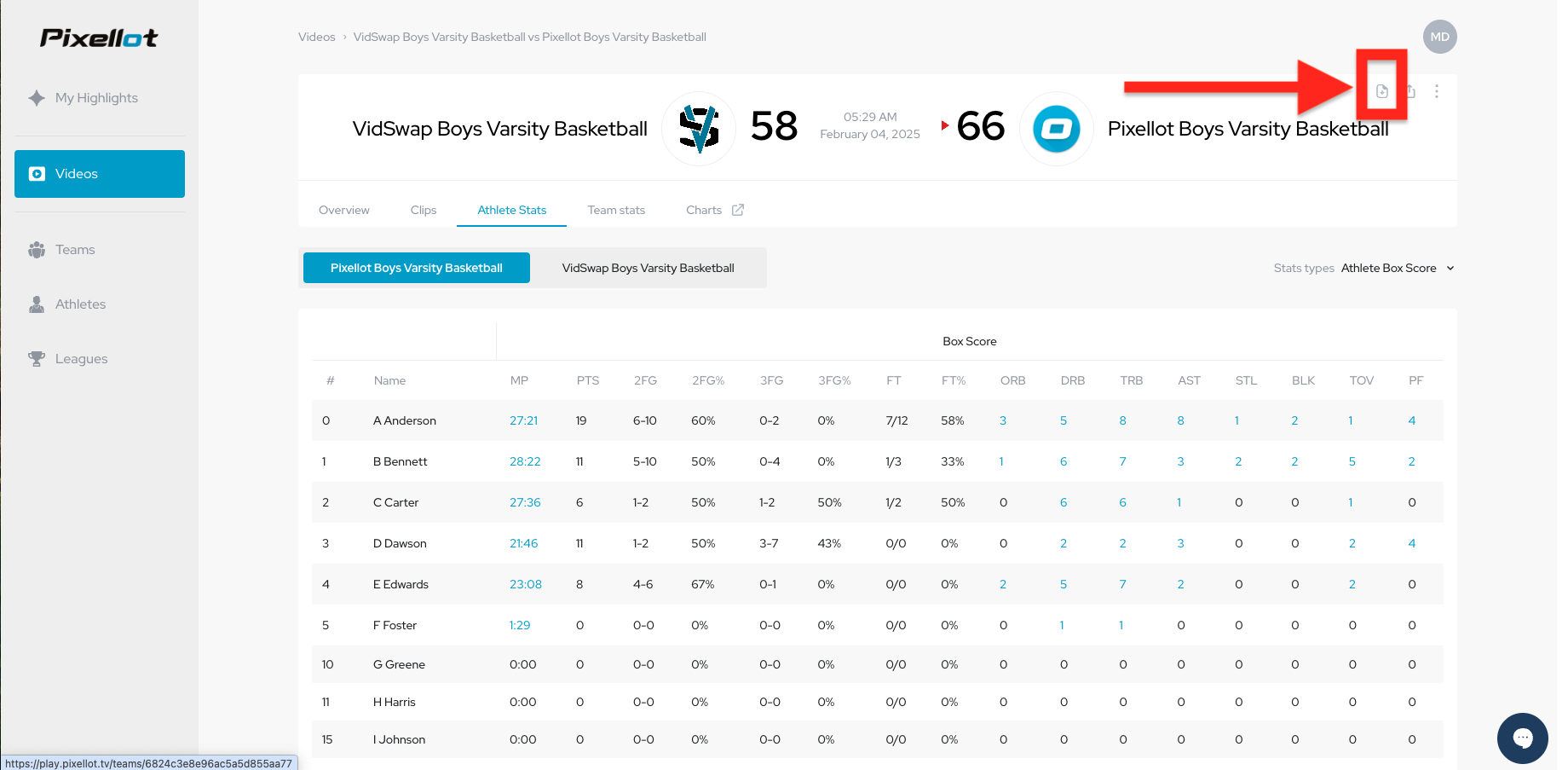Screen dimensions: 1568x770
Task: Open the Team stats tab
Action: pos(616,210)
